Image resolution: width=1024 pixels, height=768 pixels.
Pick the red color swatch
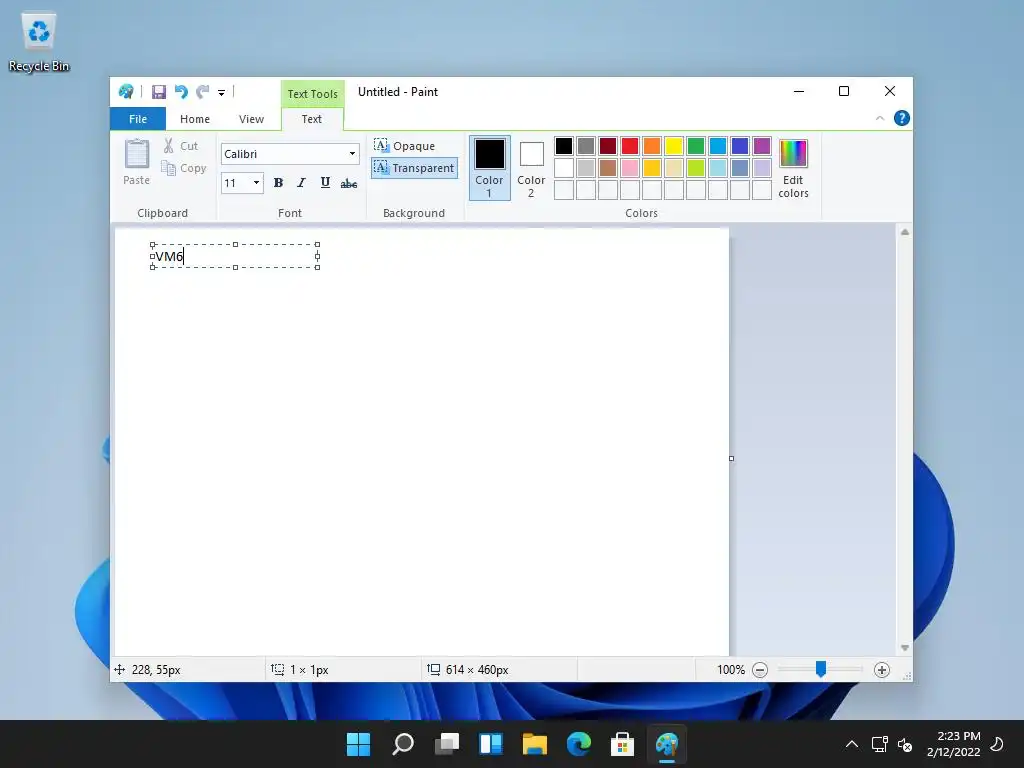coord(630,146)
